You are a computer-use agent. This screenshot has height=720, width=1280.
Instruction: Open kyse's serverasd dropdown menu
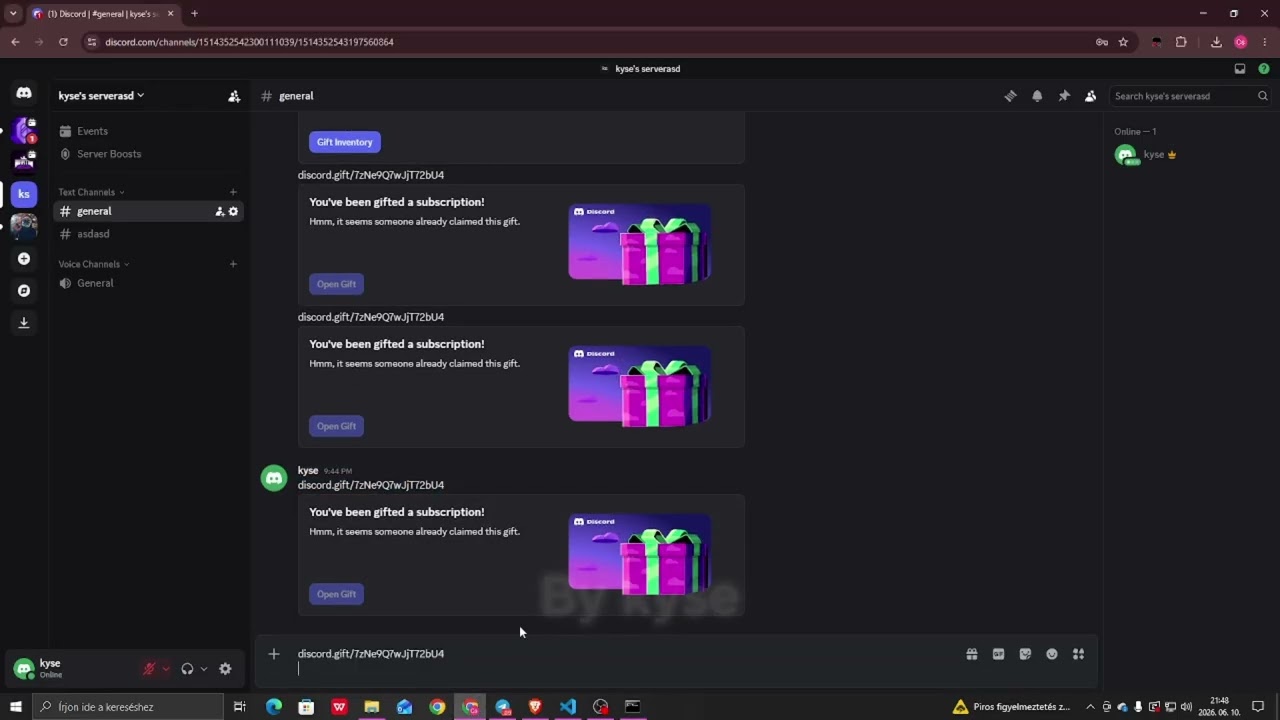coord(101,96)
